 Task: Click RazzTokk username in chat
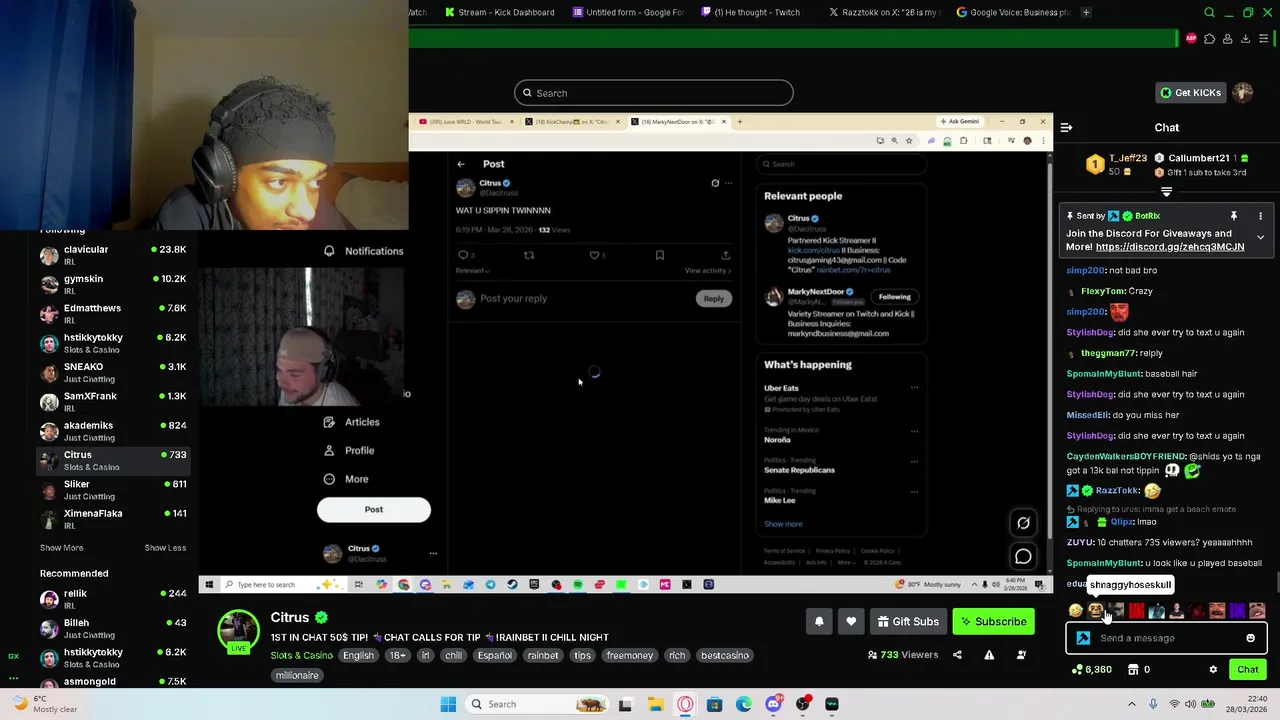click(1117, 491)
